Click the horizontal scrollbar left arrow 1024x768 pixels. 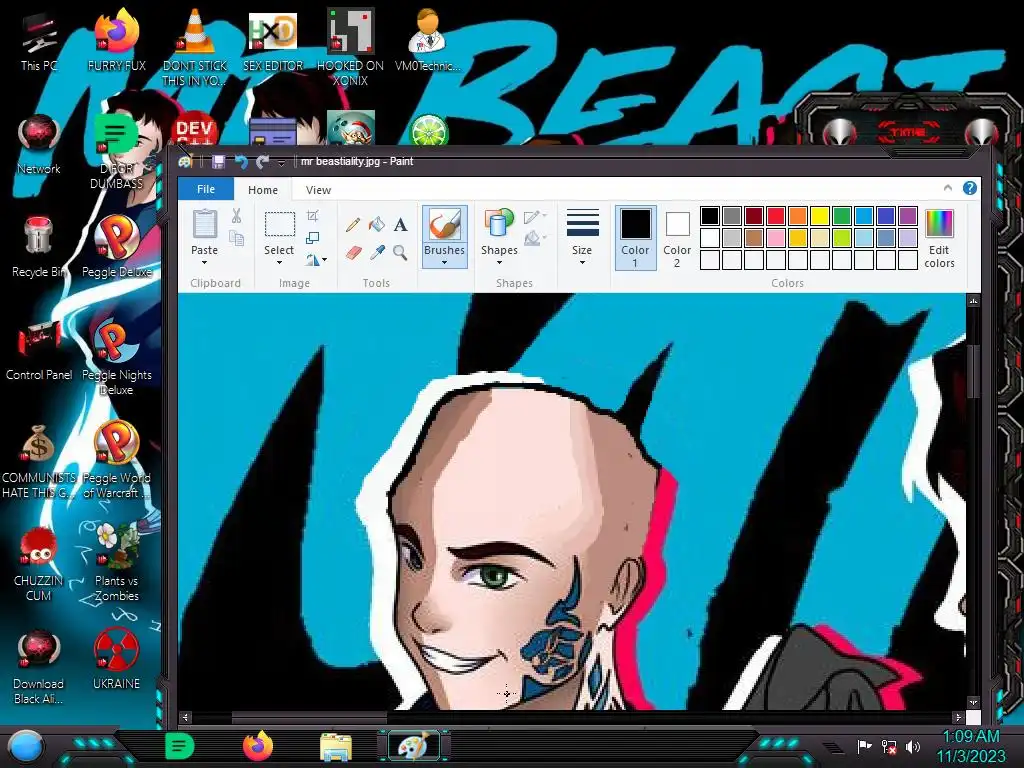tap(185, 717)
